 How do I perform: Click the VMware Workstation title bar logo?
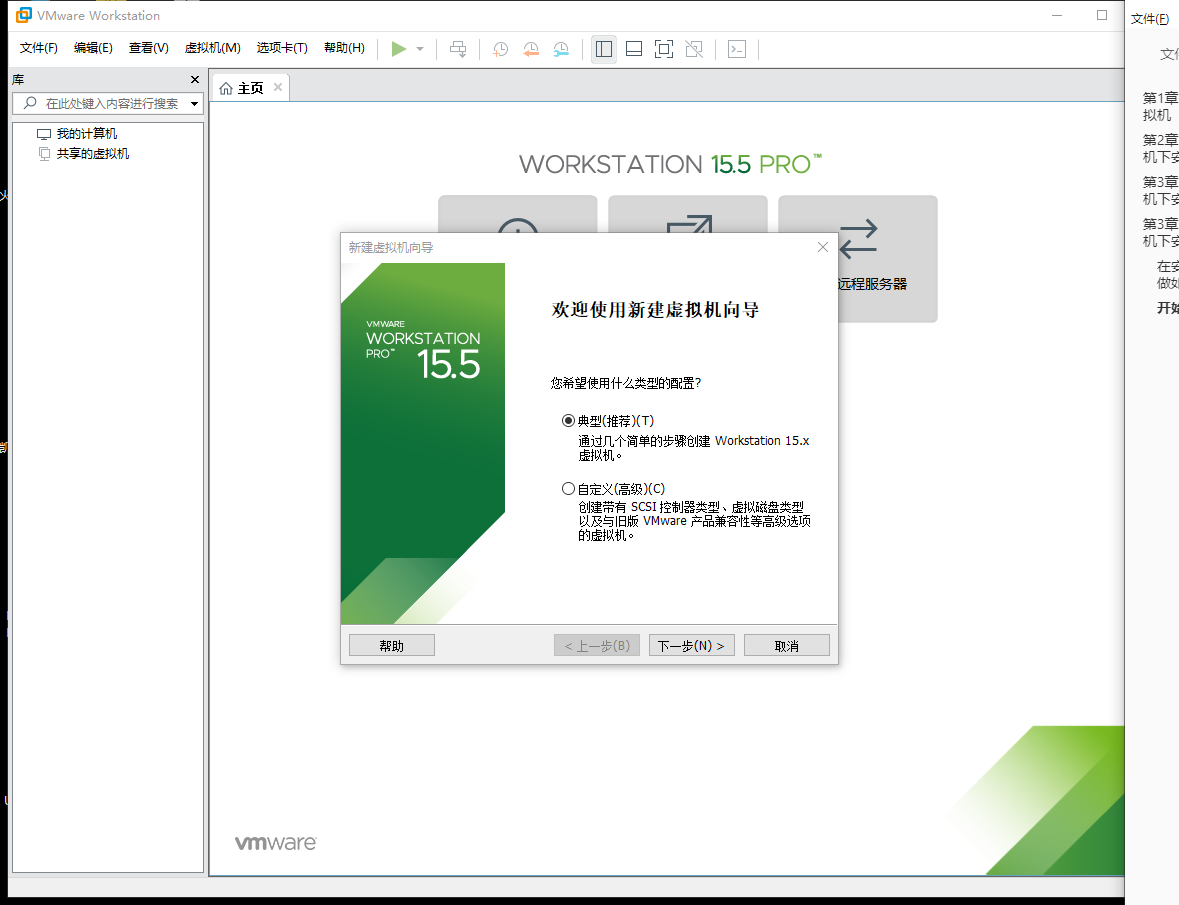[x=24, y=15]
